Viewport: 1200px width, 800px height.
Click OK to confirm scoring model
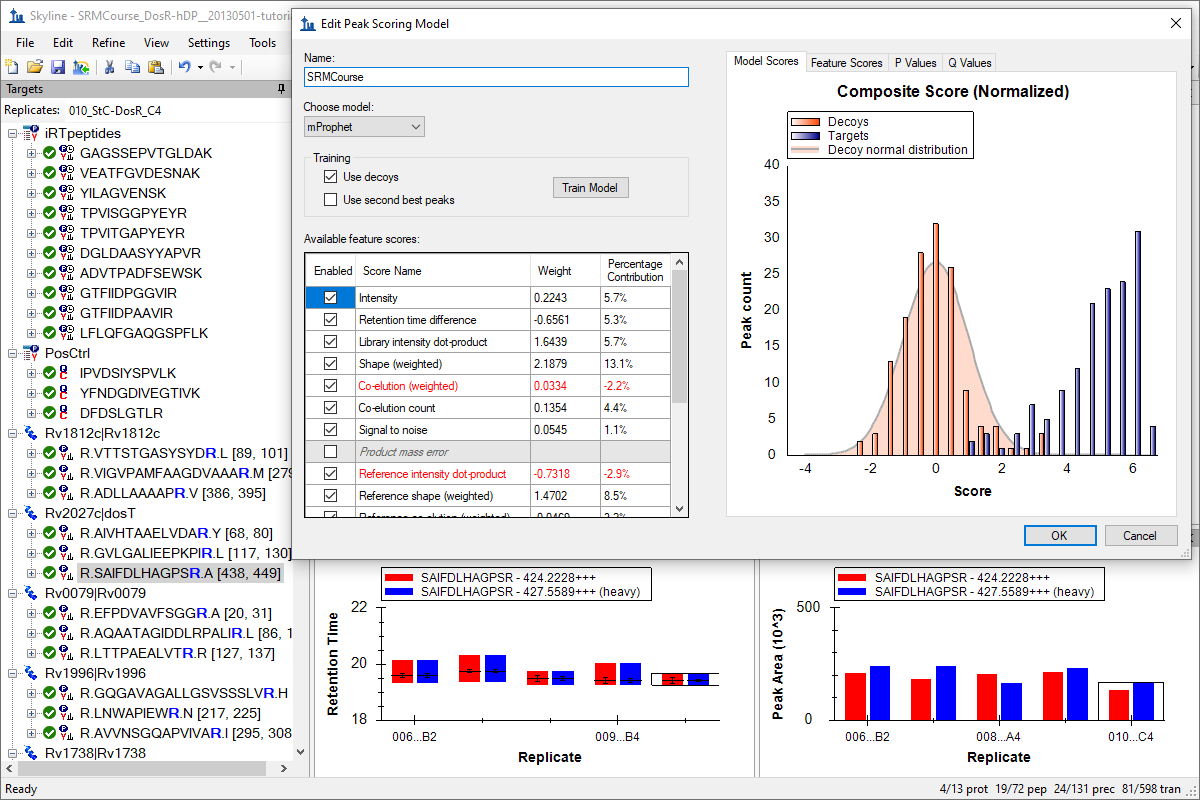point(1059,535)
